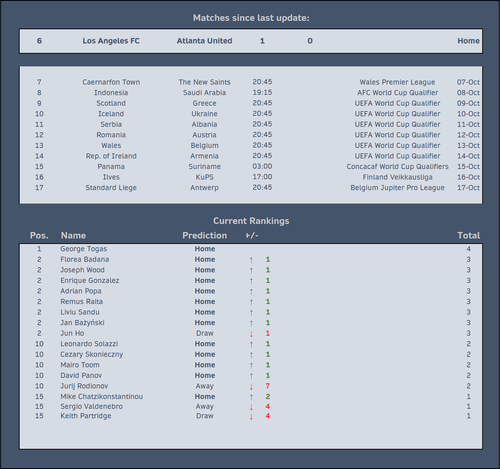
Task: Select Enrique Gonzalez in the rankings
Action: click(90, 281)
